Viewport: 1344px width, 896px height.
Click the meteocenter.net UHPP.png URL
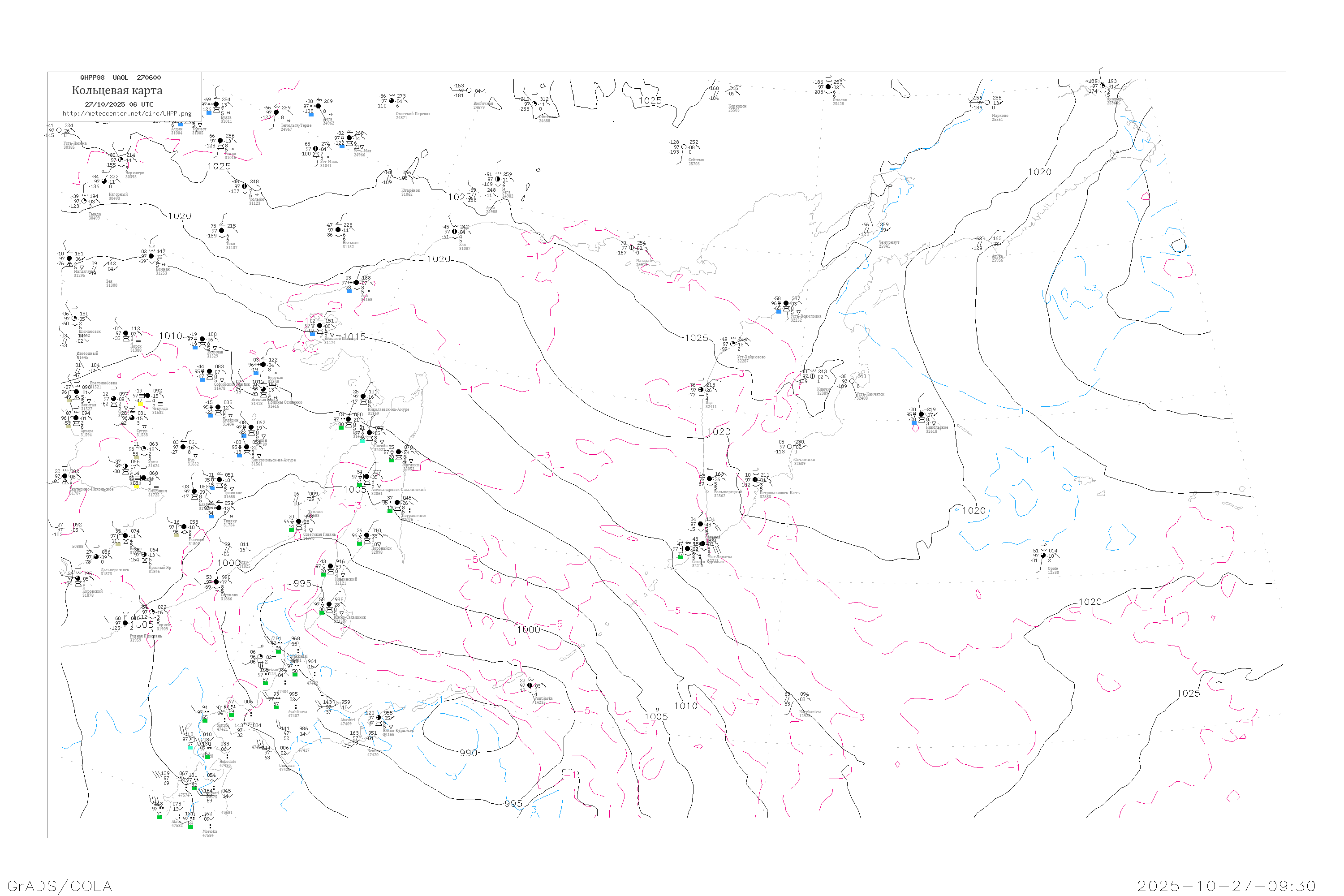point(127,114)
